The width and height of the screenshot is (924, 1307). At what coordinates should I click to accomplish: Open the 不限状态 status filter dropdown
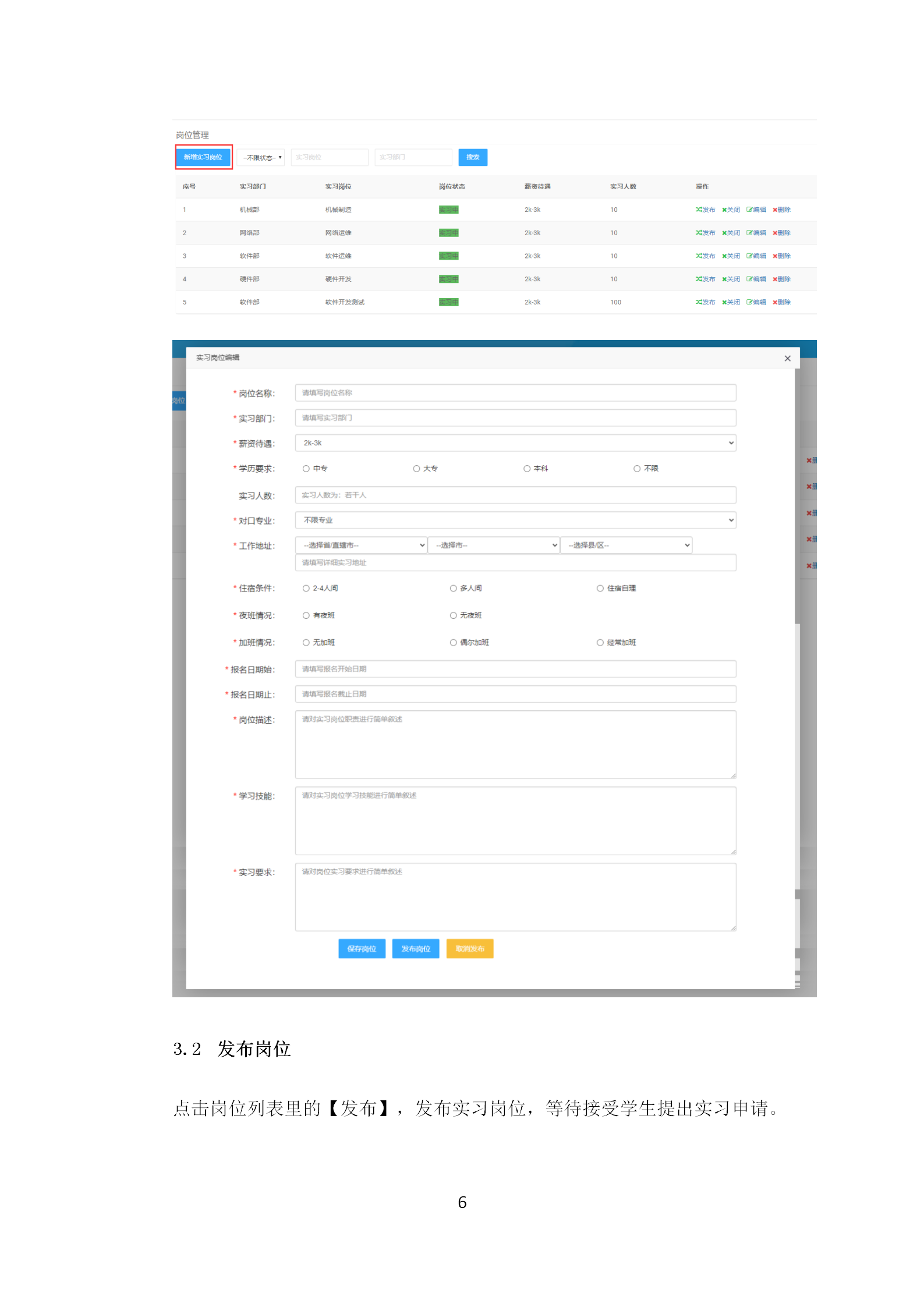pos(261,157)
